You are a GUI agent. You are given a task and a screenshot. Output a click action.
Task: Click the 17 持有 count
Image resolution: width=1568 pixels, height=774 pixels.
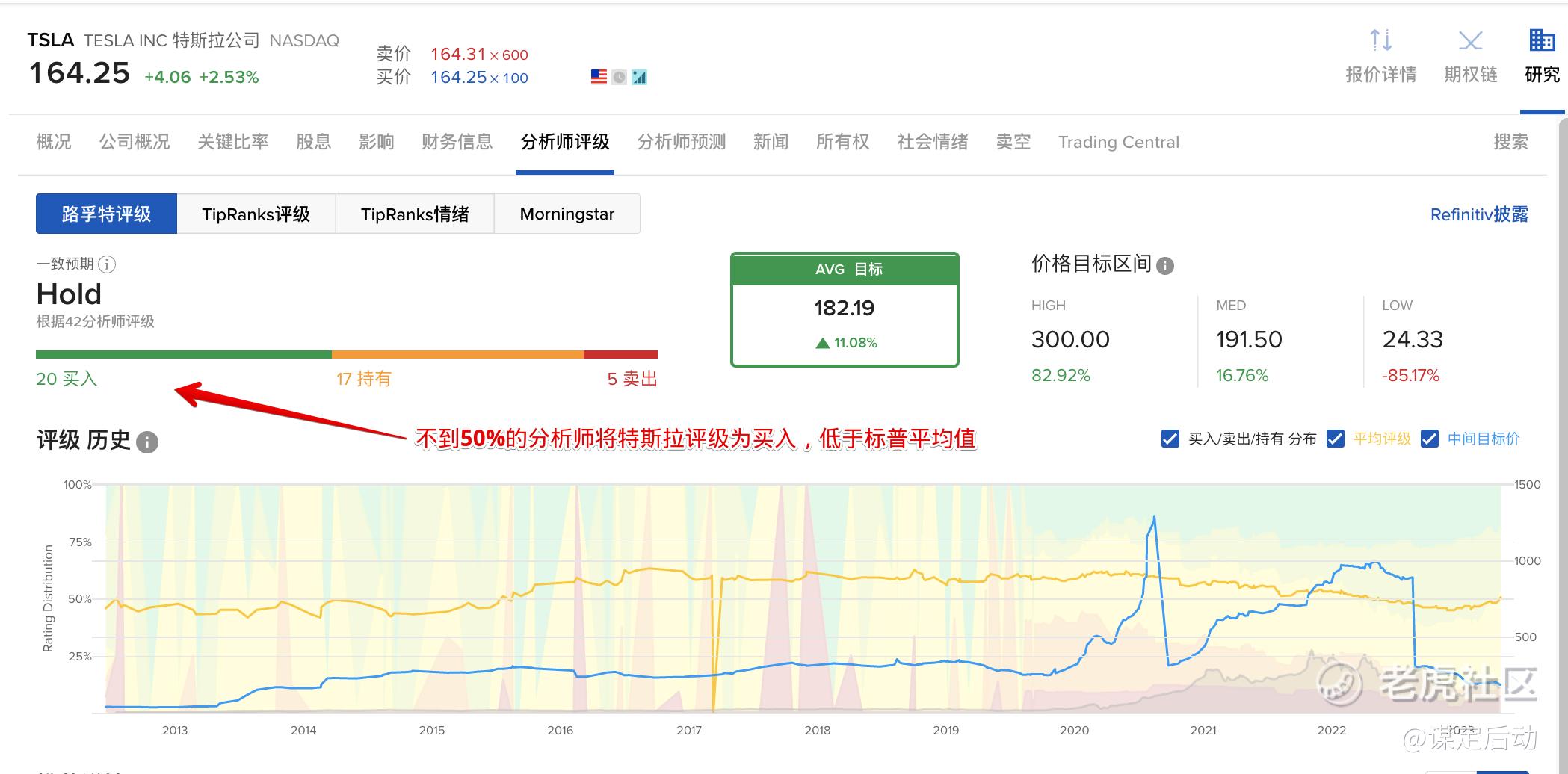tap(364, 379)
